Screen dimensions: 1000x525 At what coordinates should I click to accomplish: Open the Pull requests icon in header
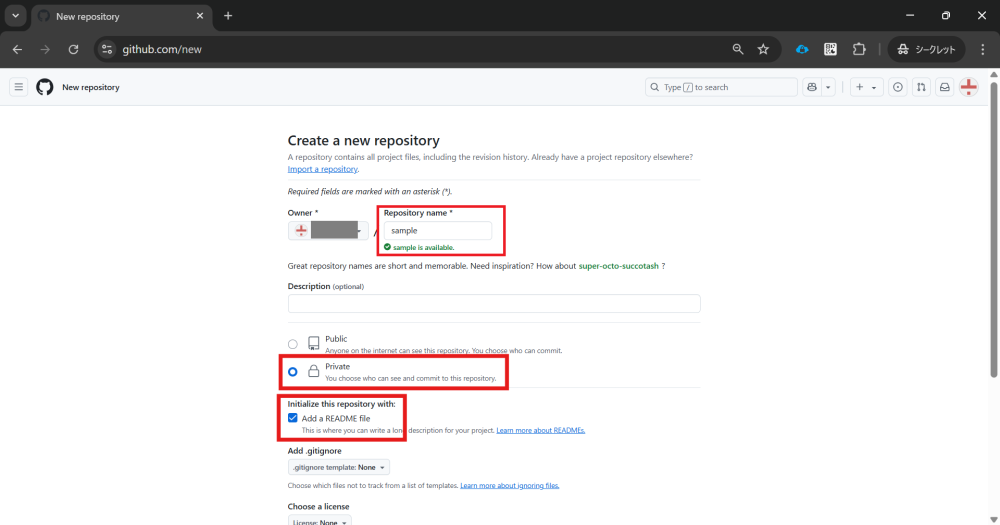pos(921,87)
